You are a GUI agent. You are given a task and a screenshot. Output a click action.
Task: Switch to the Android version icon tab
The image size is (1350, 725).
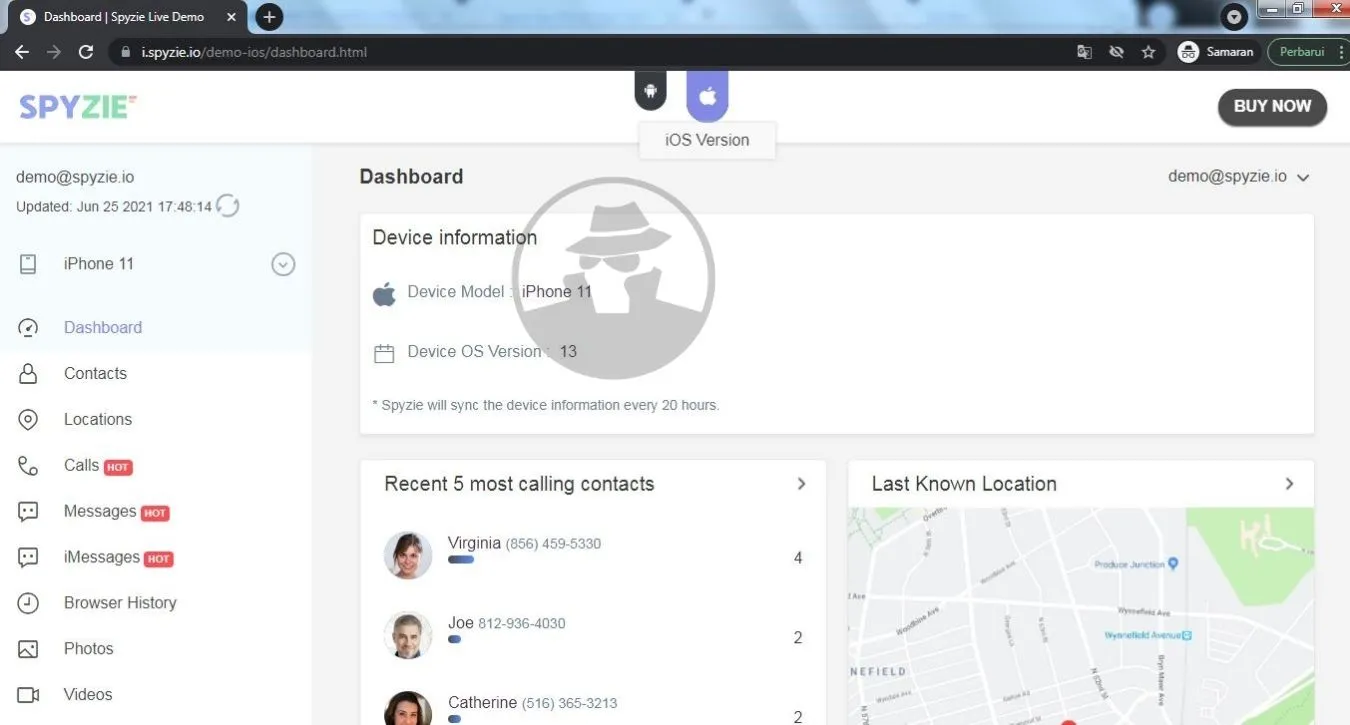click(650, 92)
